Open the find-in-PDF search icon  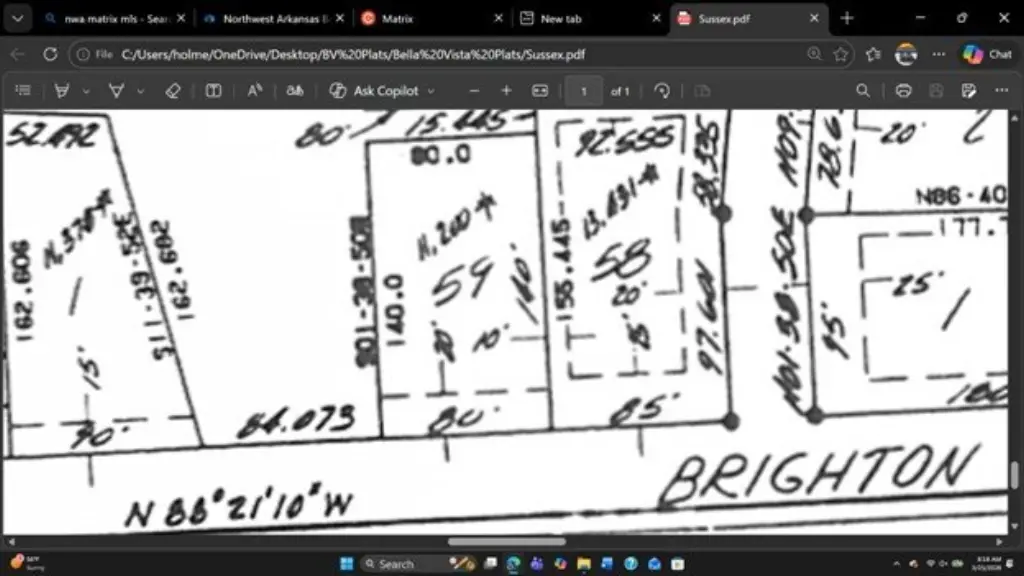pyautogui.click(x=862, y=91)
